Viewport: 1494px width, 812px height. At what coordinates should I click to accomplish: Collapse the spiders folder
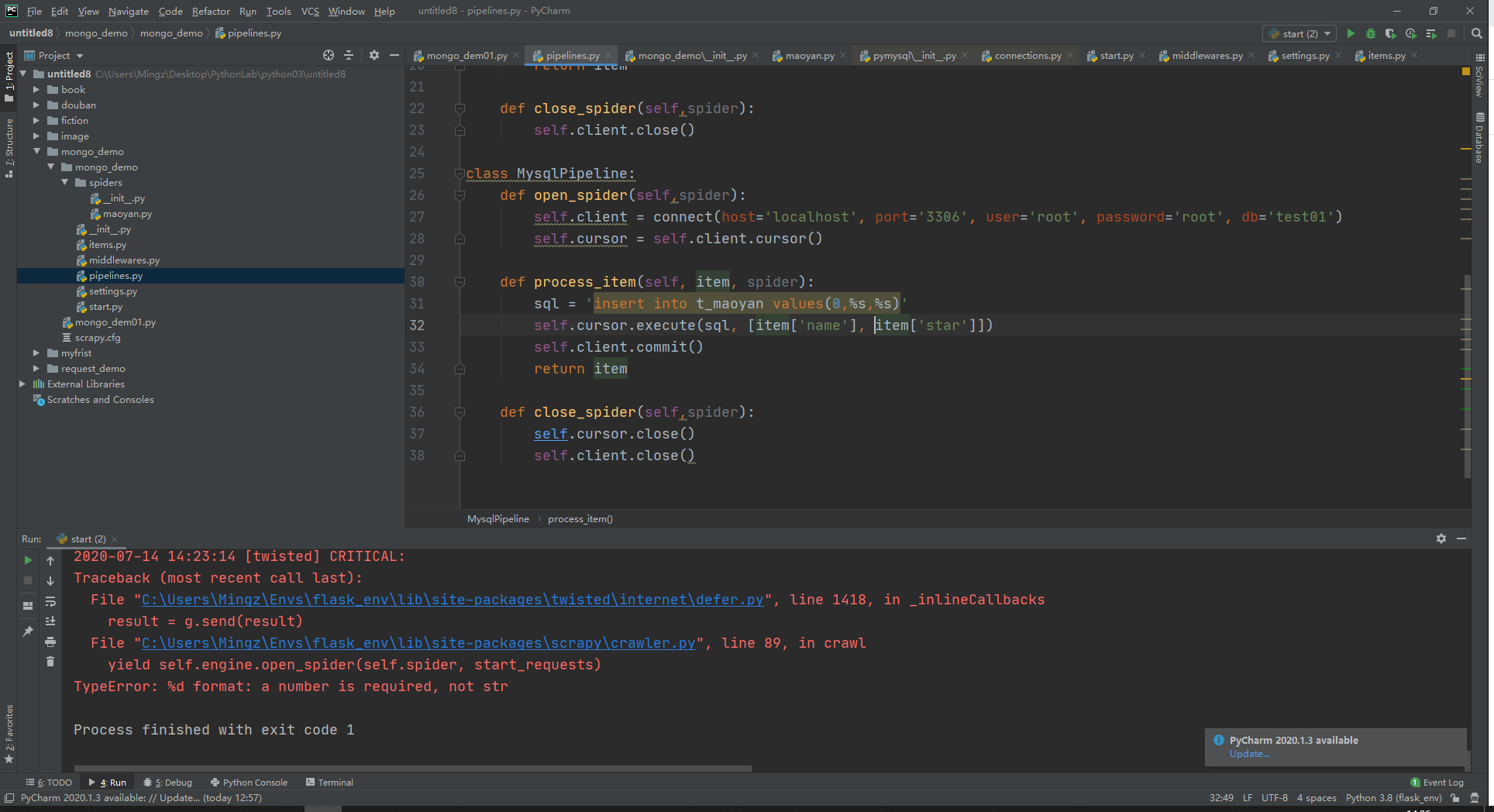(x=64, y=182)
